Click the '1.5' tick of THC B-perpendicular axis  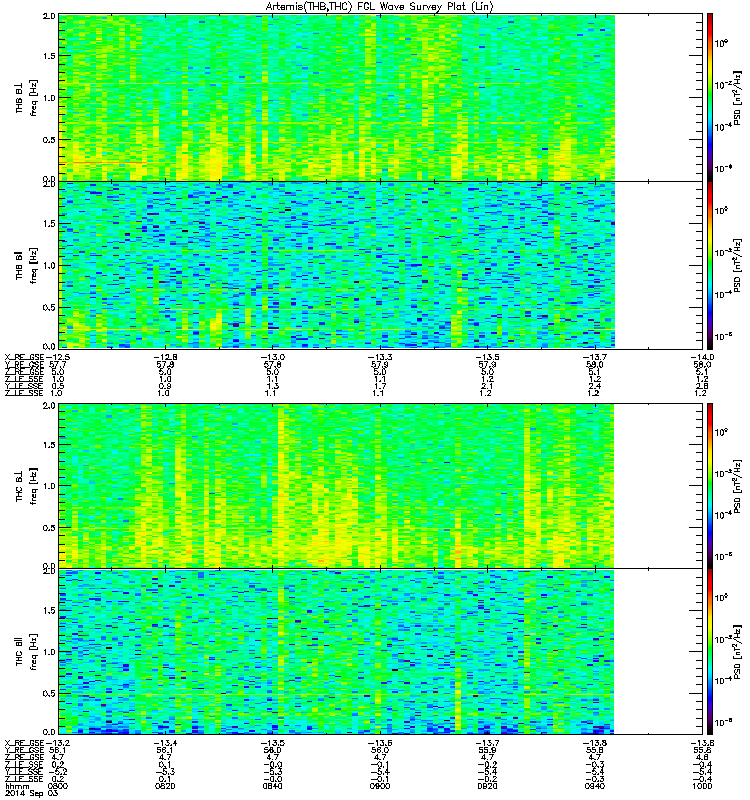pyautogui.click(x=49, y=445)
